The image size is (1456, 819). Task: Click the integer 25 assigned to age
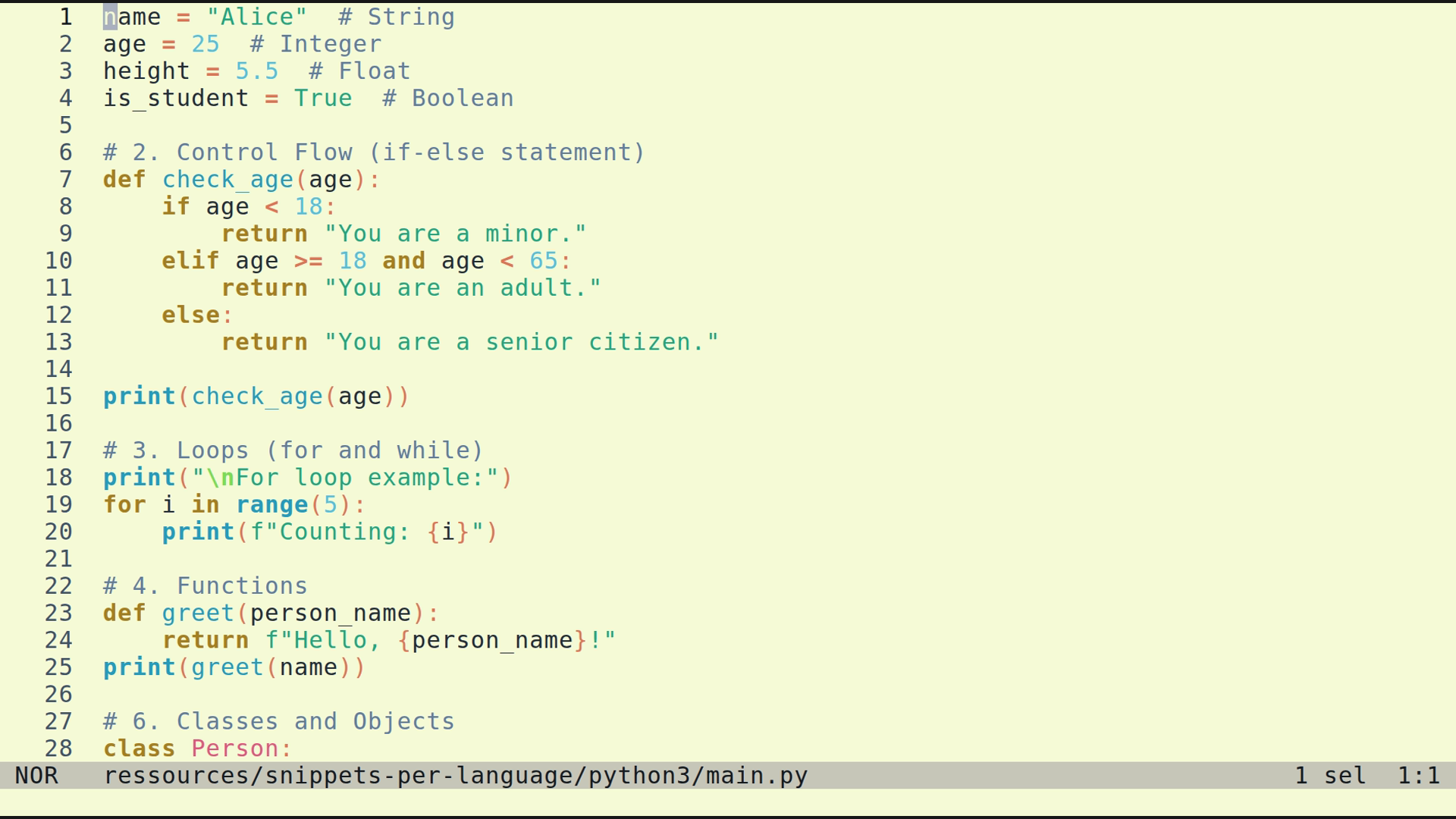206,43
